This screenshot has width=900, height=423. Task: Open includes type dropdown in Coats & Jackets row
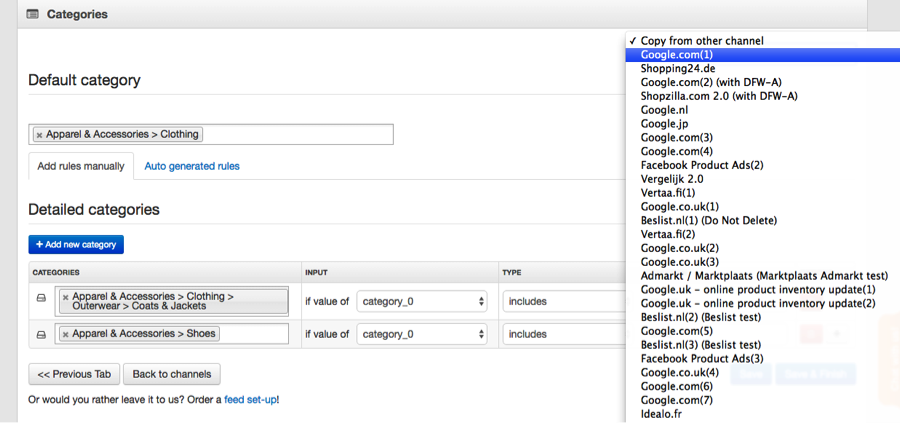564,301
